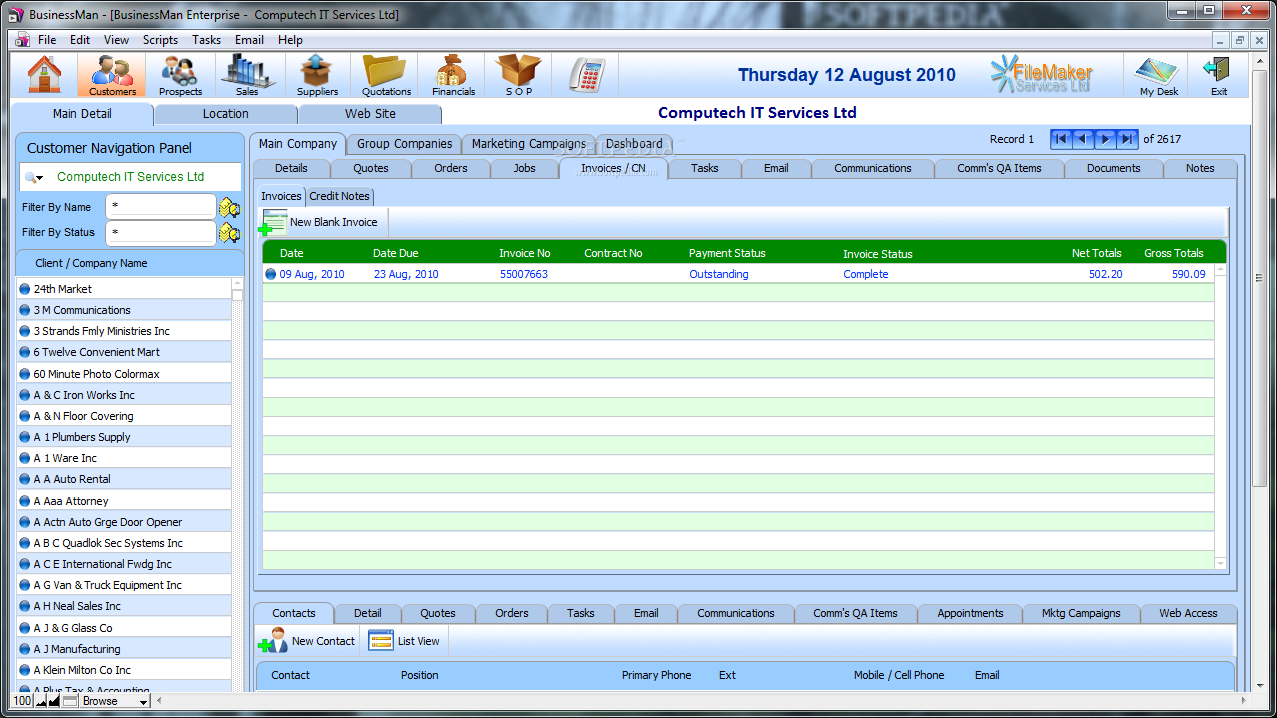The image size is (1277, 718).
Task: Select the Dashboard tab
Action: tap(634, 144)
